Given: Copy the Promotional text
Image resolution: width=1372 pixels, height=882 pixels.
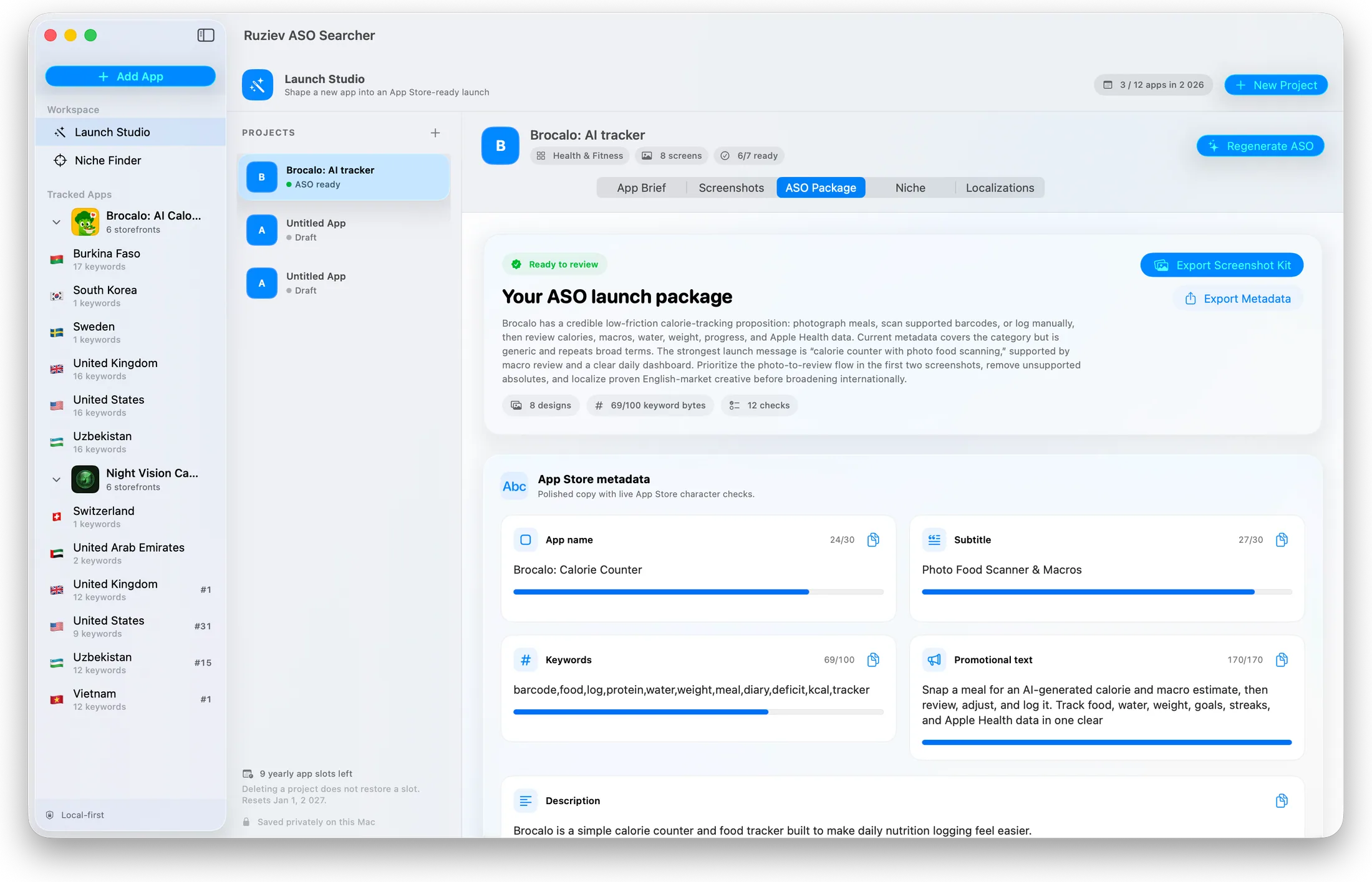Looking at the screenshot, I should (1282, 659).
